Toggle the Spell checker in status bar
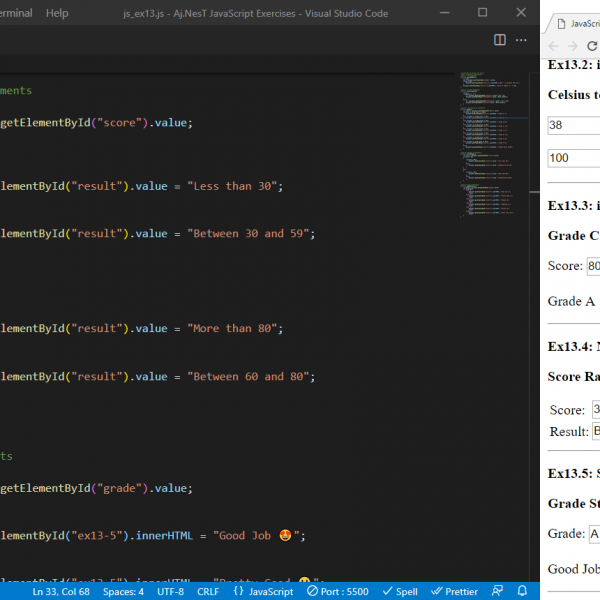This screenshot has height=600, width=600. (x=400, y=591)
